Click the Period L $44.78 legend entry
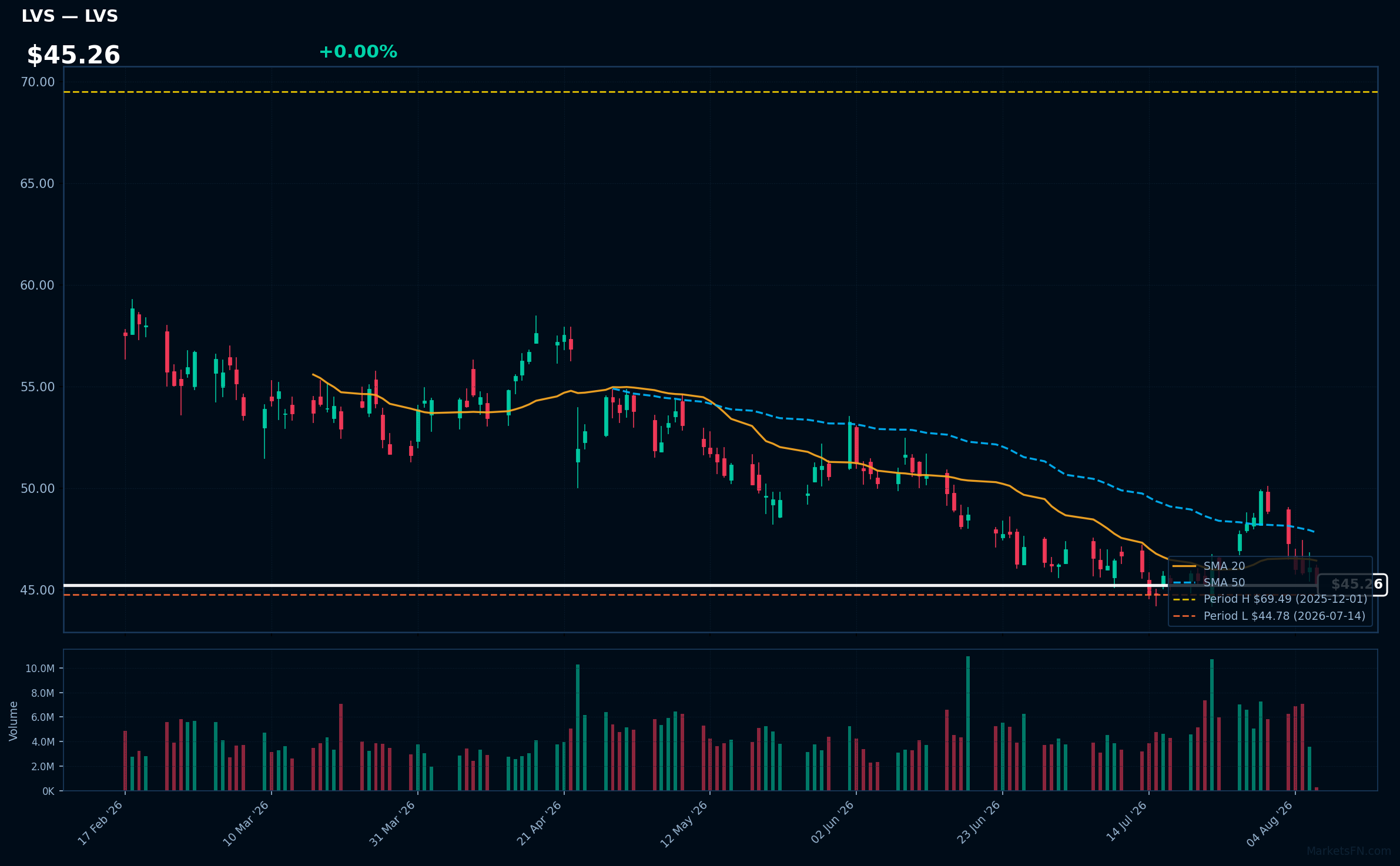Viewport: 1400px width, 866px height. (x=1270, y=616)
